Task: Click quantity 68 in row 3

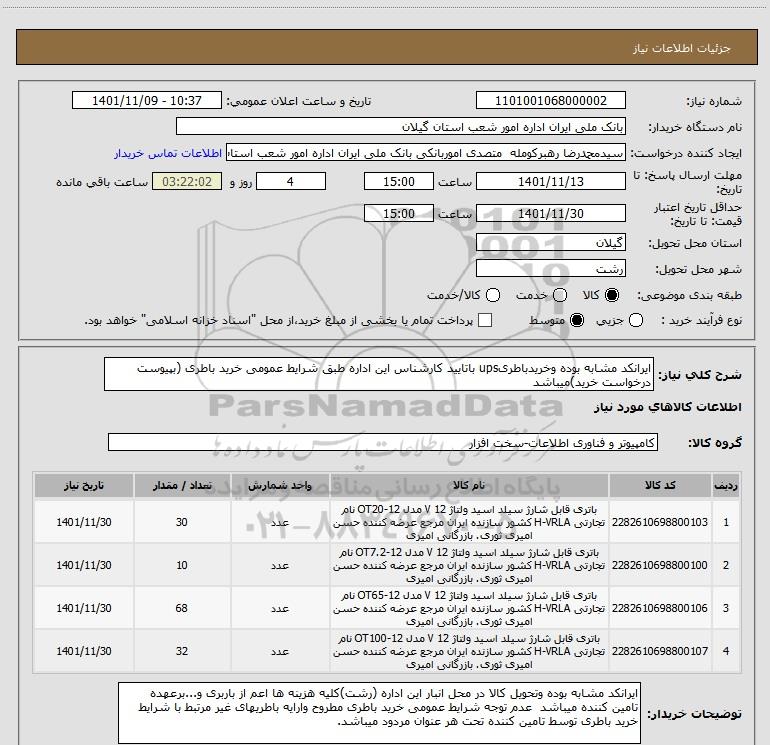Action: coord(182,608)
